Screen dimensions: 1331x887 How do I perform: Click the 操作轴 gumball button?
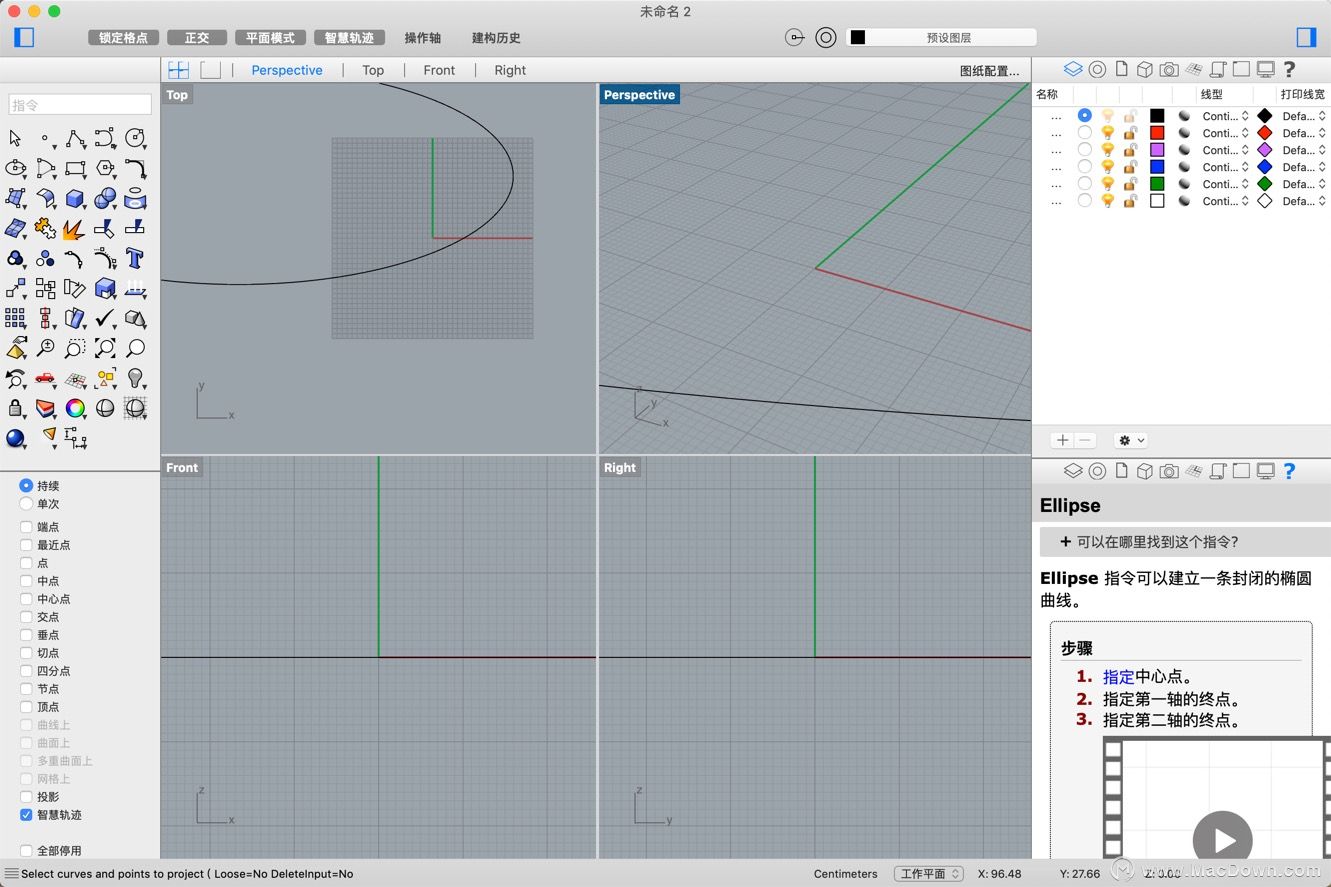(422, 38)
